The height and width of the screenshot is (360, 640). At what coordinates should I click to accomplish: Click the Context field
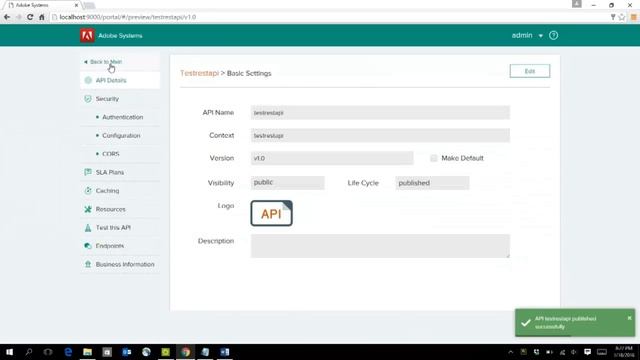coord(380,136)
